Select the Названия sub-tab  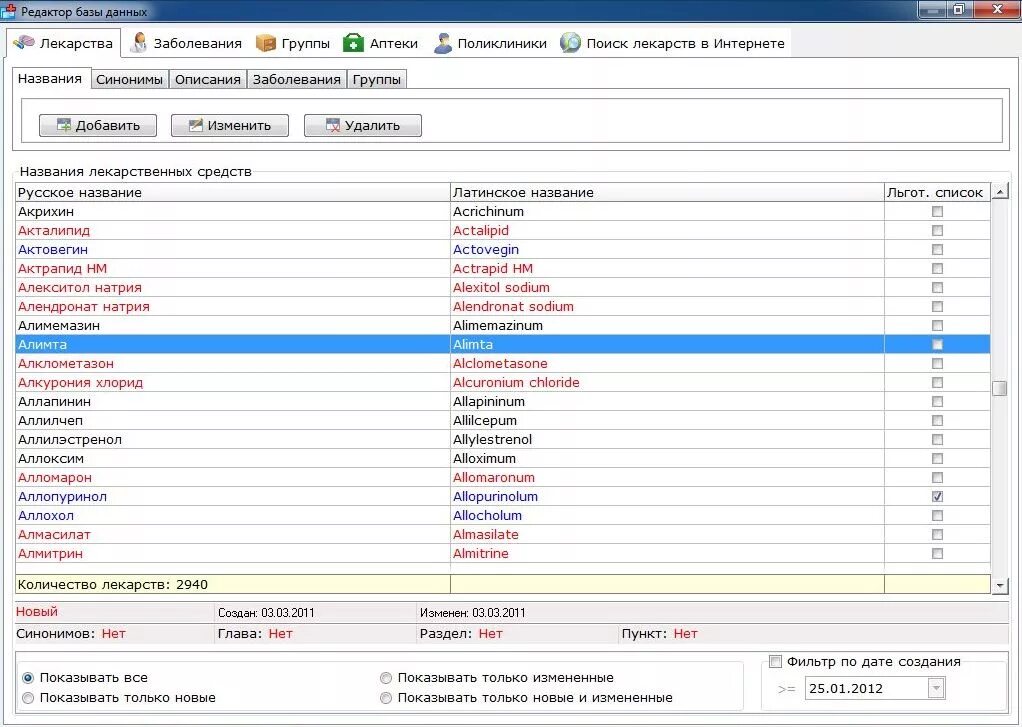(x=50, y=79)
